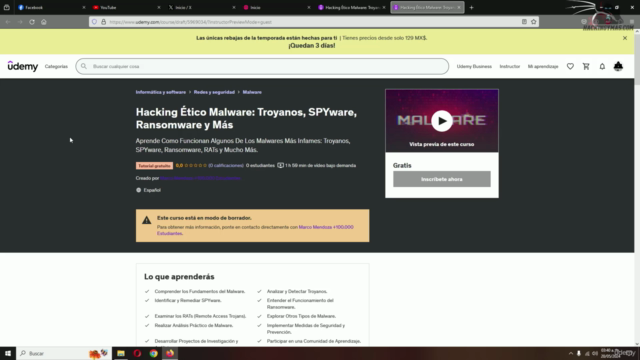Click the shield tracking protection icon
640x360 pixels.
pyautogui.click(x=94, y=22)
